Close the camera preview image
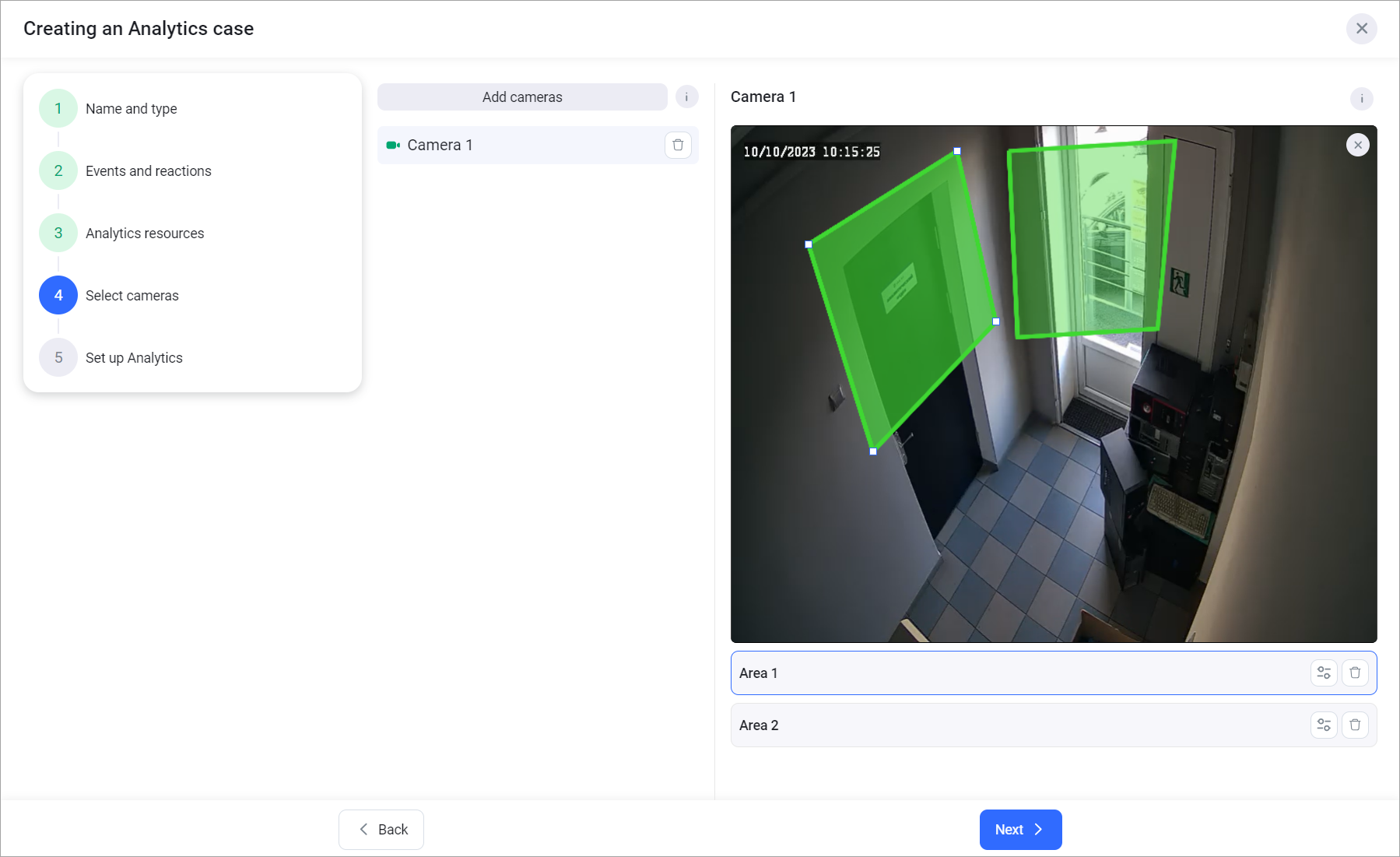This screenshot has height=857, width=1400. click(1357, 145)
